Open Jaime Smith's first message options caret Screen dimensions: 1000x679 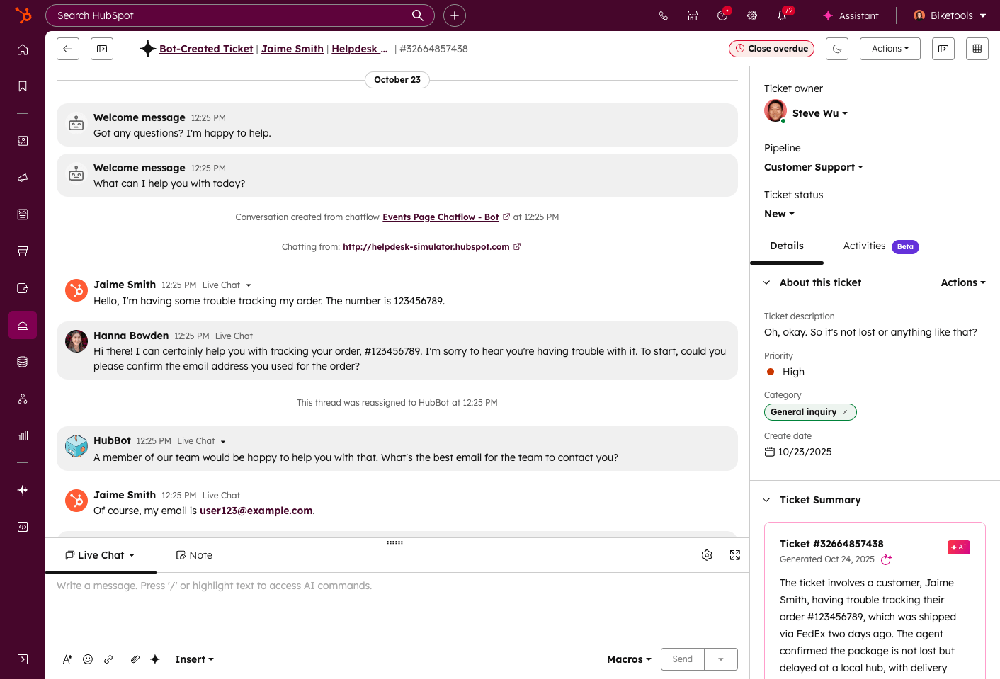tap(248, 286)
